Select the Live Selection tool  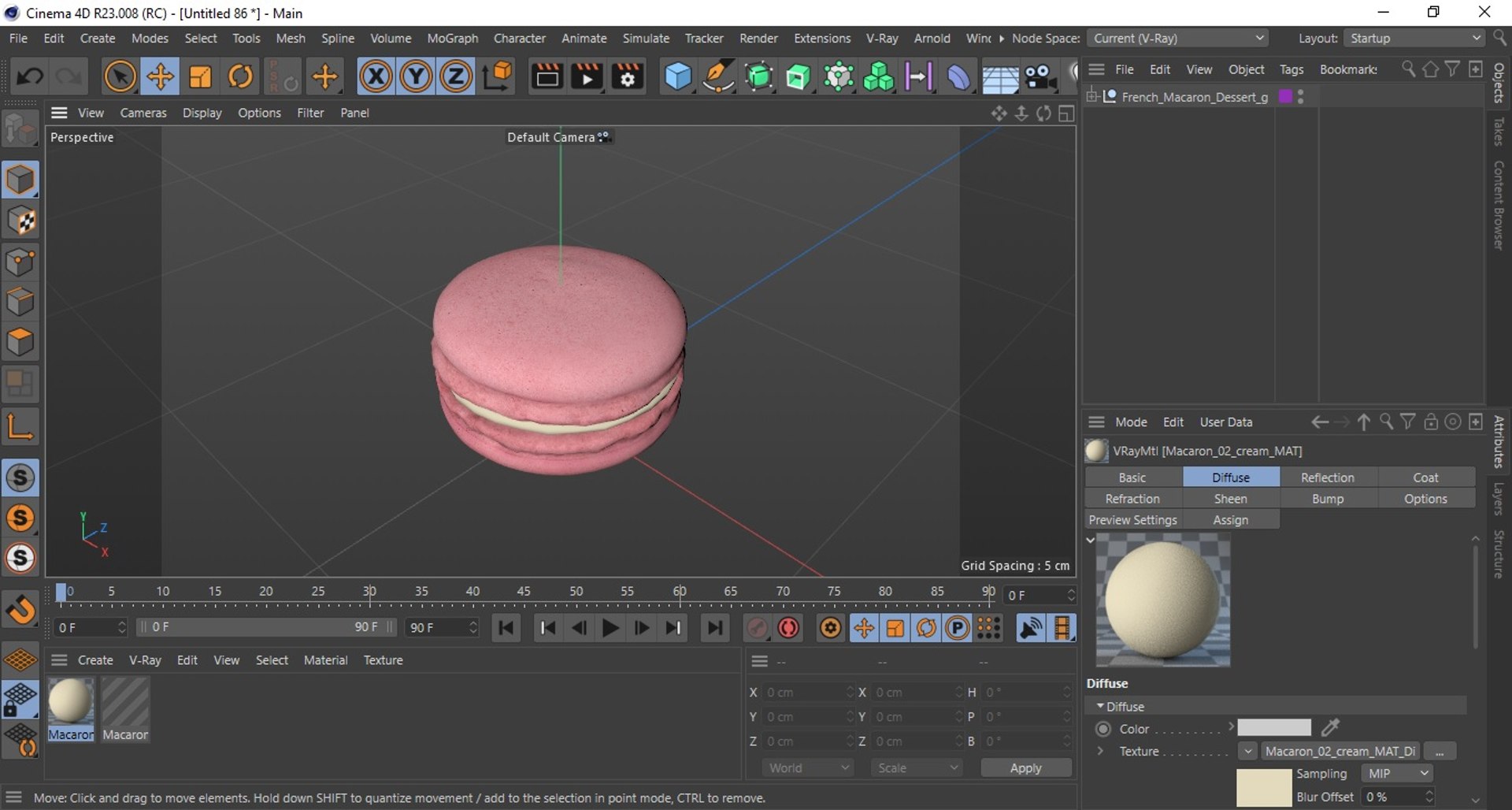click(120, 76)
